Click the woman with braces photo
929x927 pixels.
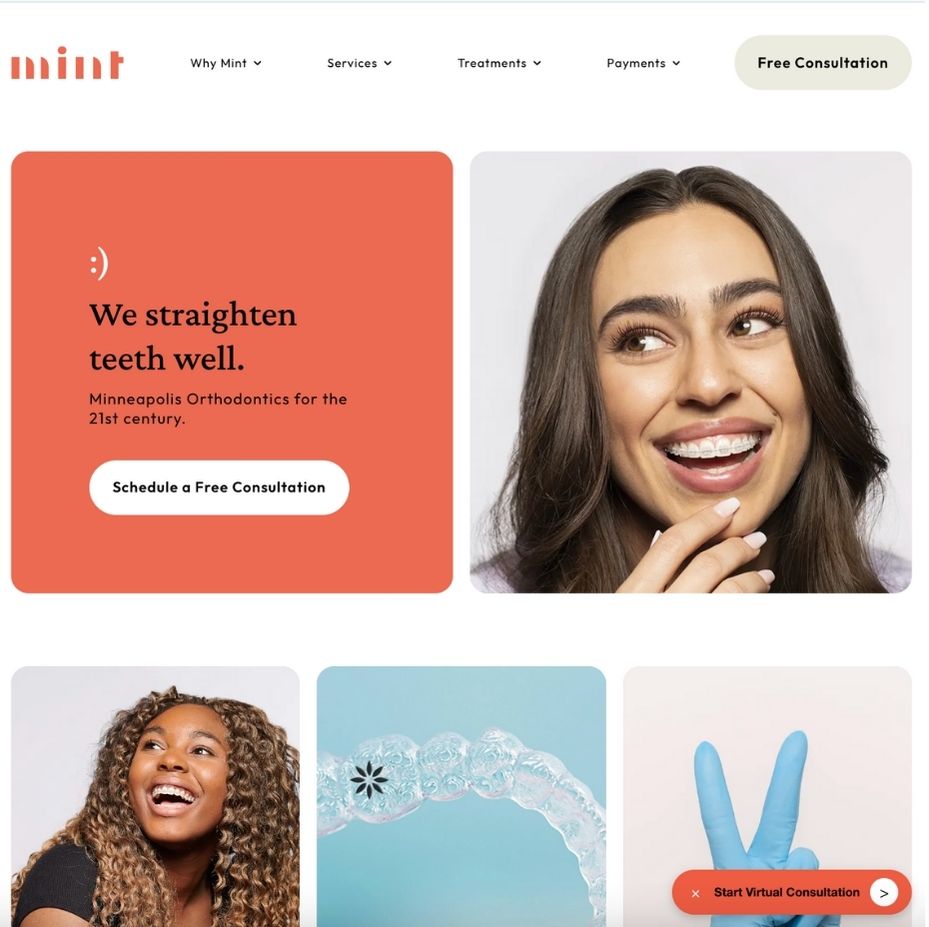(x=692, y=373)
